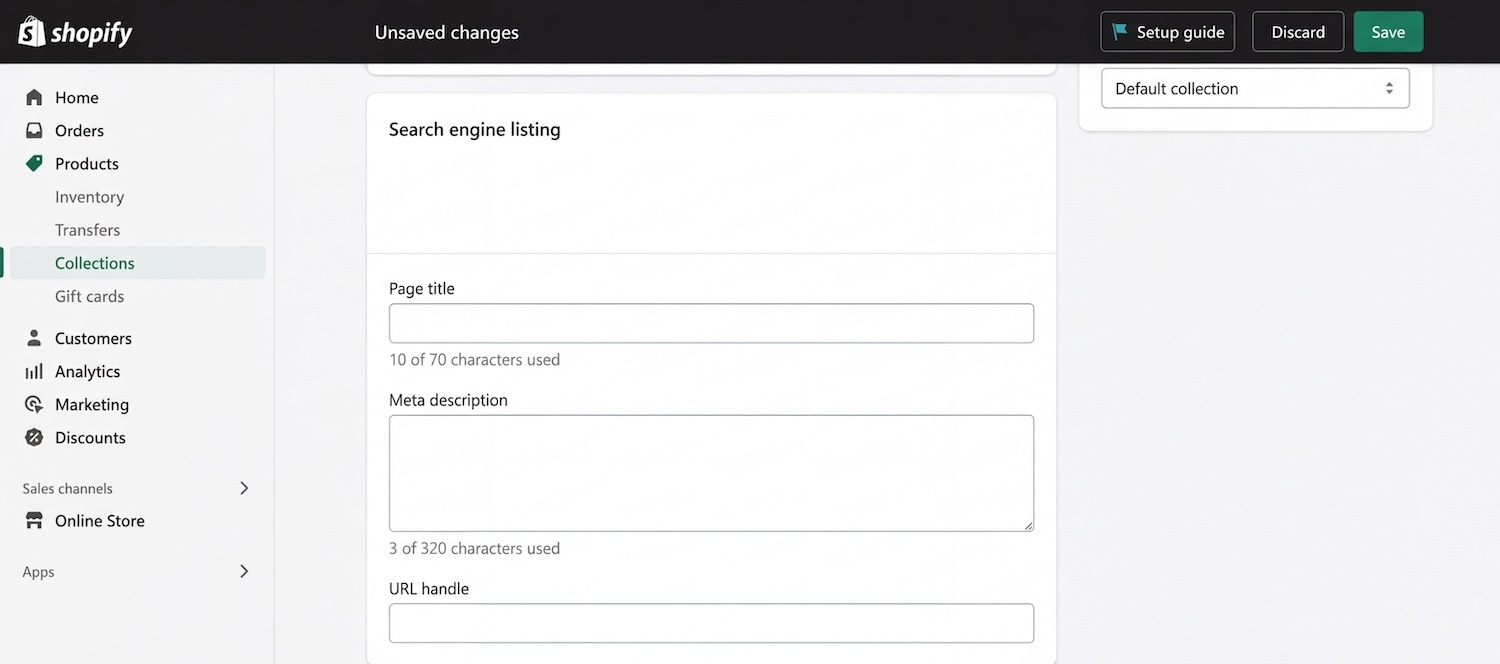Image resolution: width=1500 pixels, height=664 pixels.
Task: Click the flag icon in Setup guide
Action: (x=1120, y=32)
